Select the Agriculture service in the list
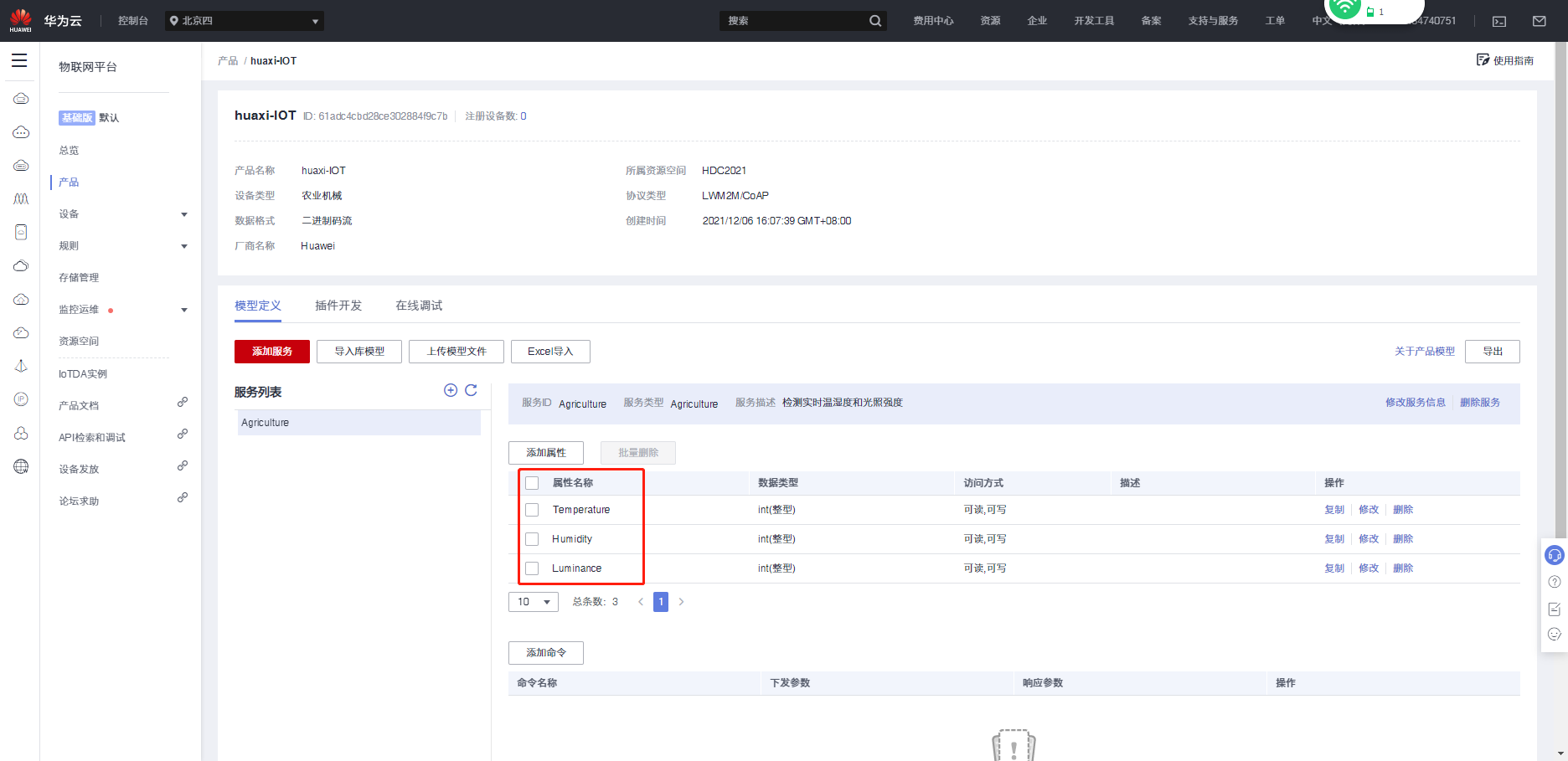Screen dimensions: 1568x761 [358, 423]
